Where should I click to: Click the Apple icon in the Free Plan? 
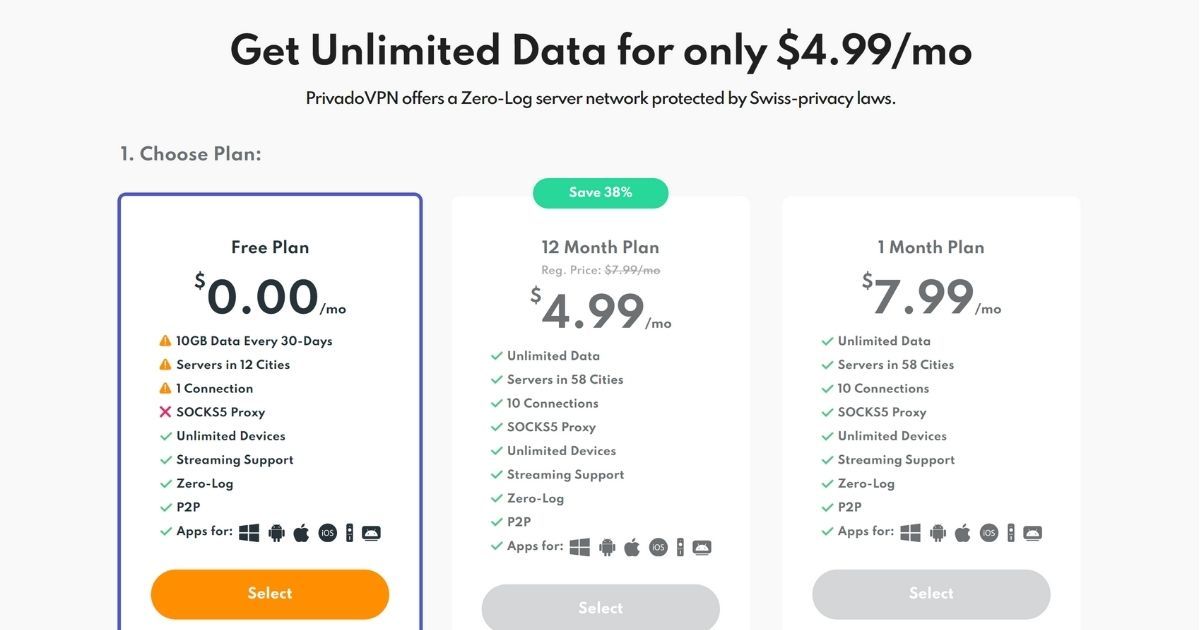301,532
